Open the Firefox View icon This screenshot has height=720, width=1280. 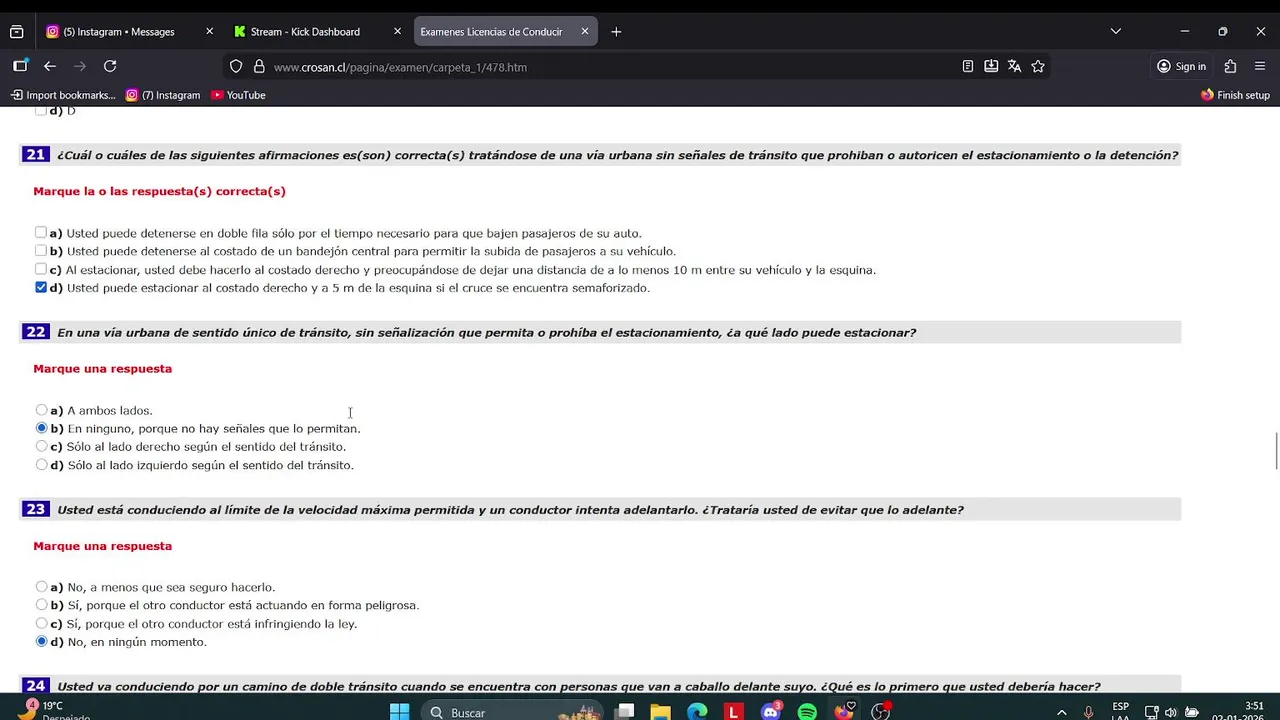coord(16,32)
